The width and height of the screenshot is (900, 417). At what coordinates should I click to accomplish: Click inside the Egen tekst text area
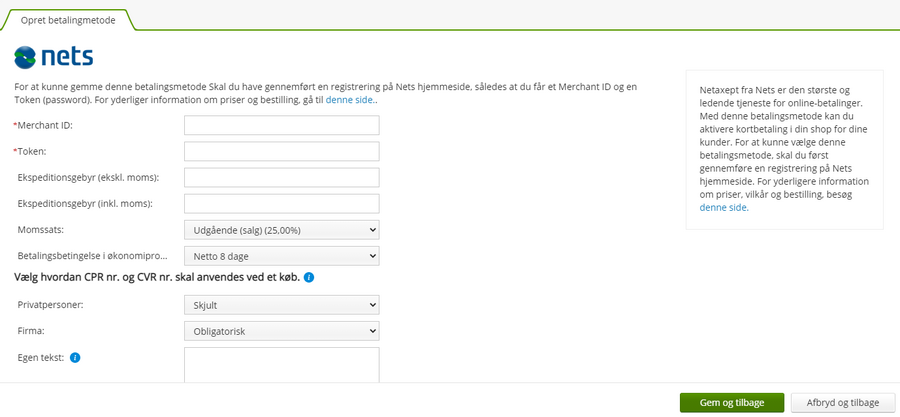(281, 365)
